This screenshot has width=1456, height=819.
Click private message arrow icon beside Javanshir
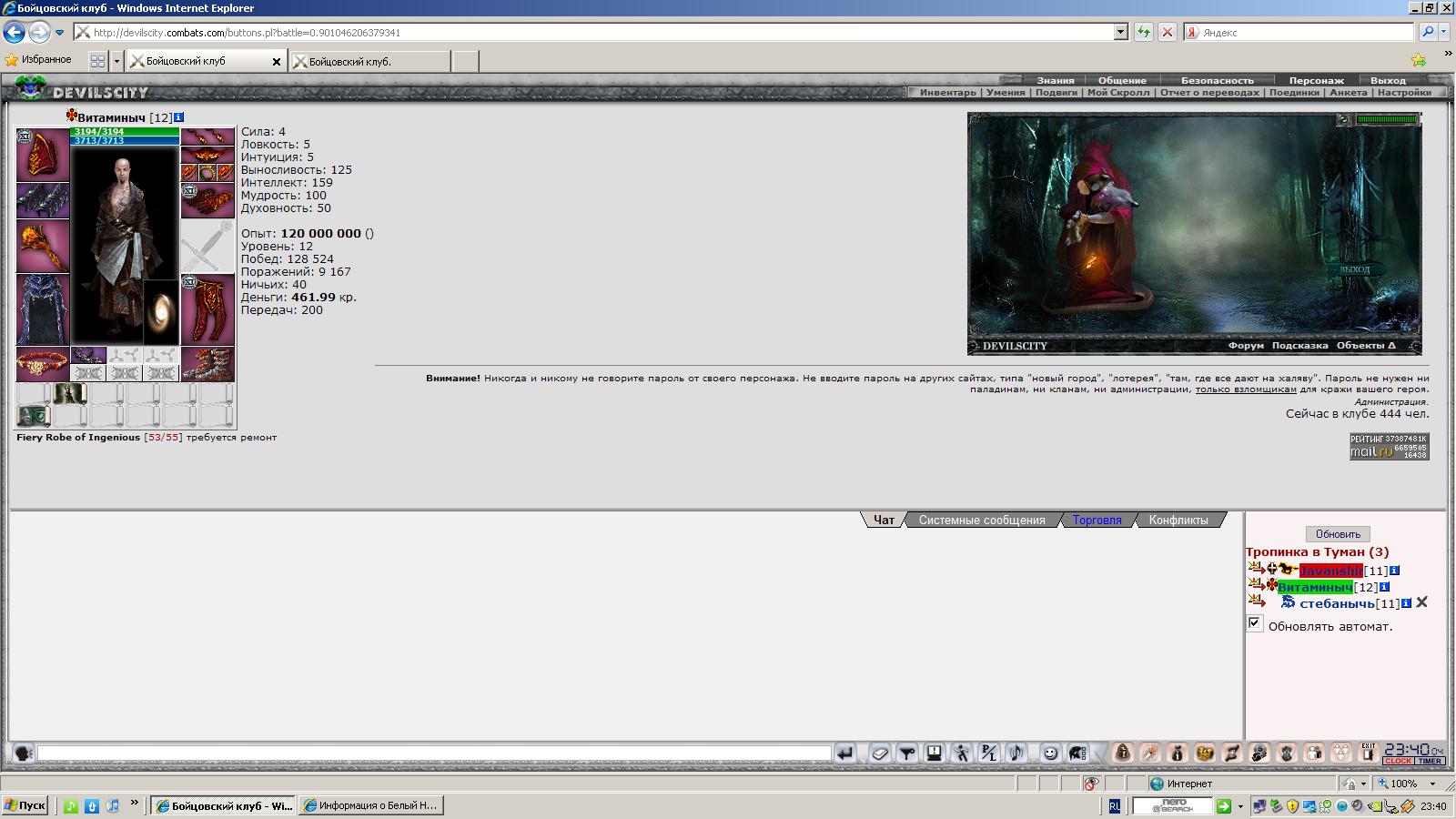point(1257,569)
